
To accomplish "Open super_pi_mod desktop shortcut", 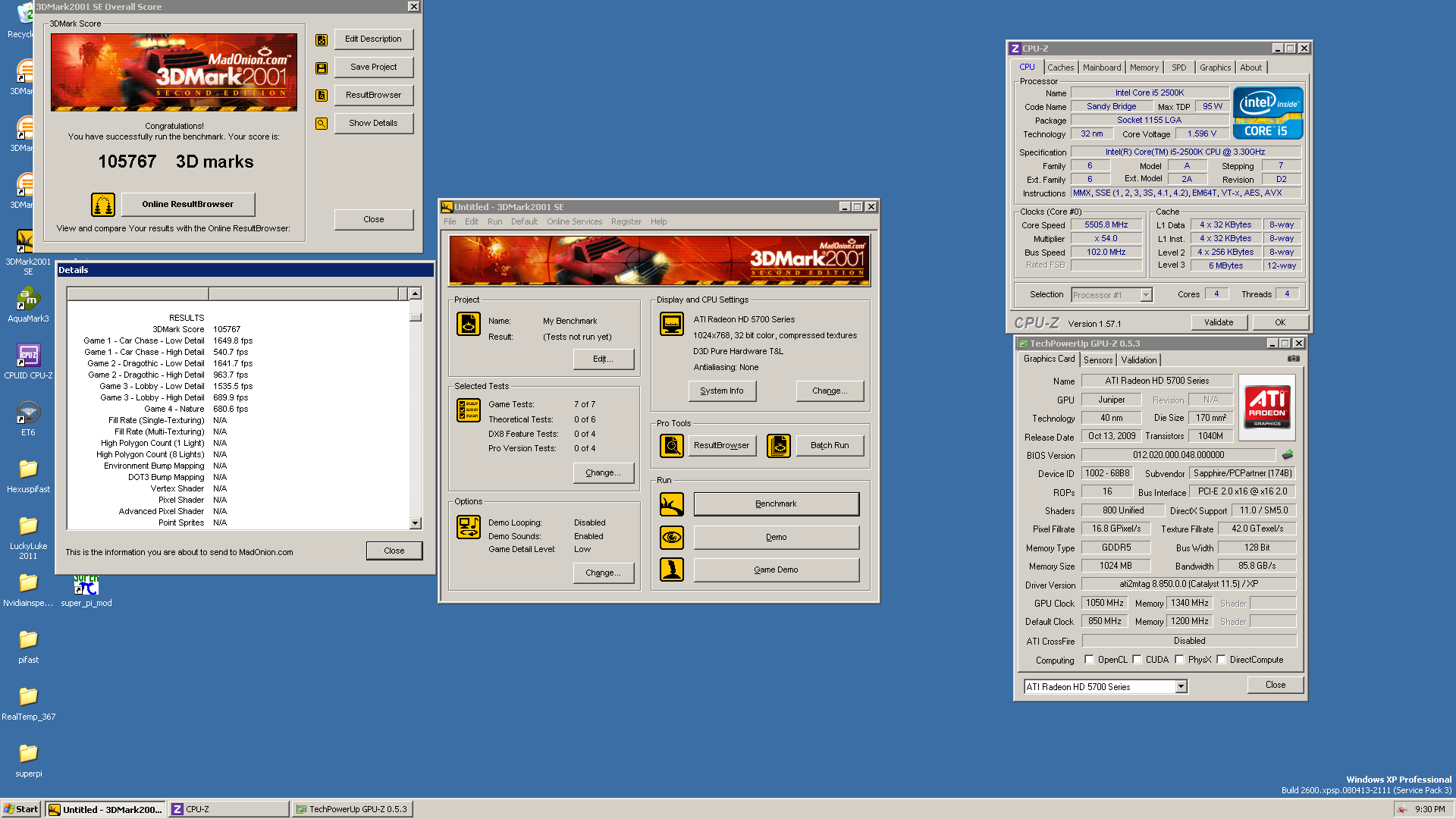I will 86,591.
